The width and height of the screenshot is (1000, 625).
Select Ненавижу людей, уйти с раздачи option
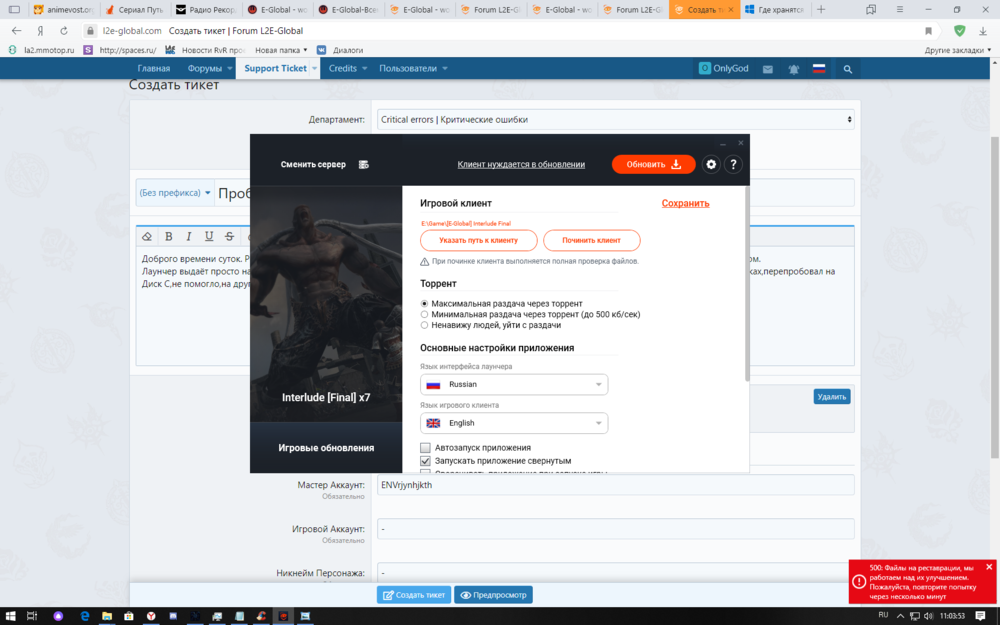425,325
